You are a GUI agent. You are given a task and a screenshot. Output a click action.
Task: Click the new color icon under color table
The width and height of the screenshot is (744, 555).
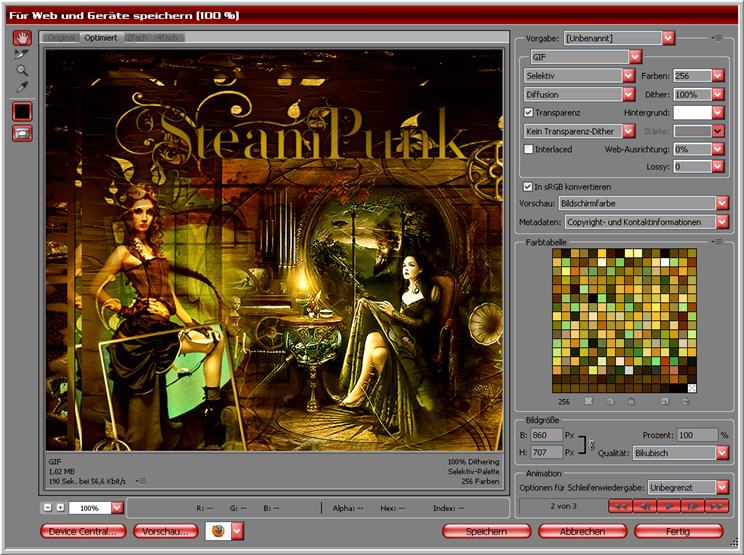(x=665, y=402)
